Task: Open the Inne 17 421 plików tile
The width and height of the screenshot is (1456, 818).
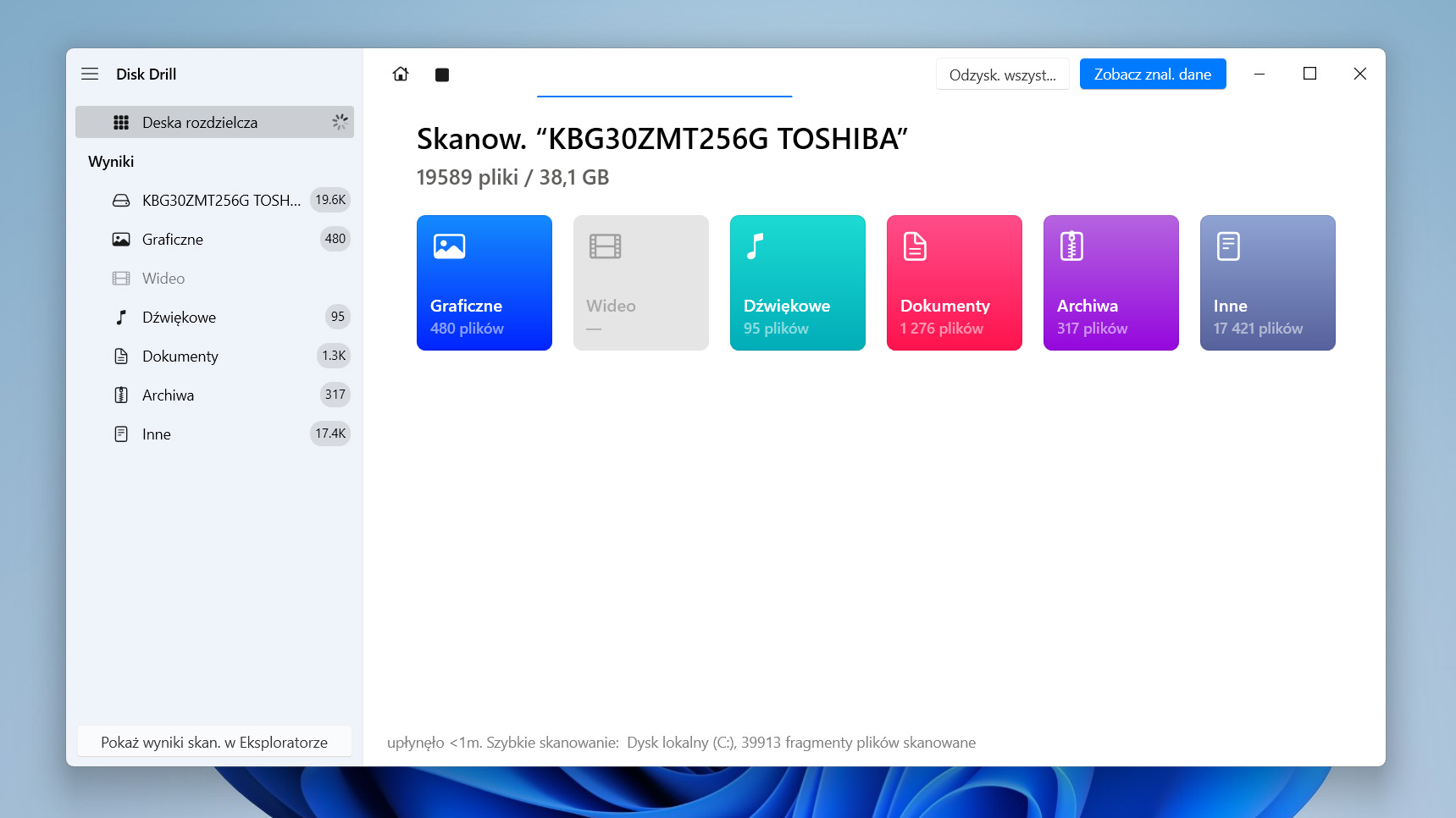Action: tap(1267, 283)
